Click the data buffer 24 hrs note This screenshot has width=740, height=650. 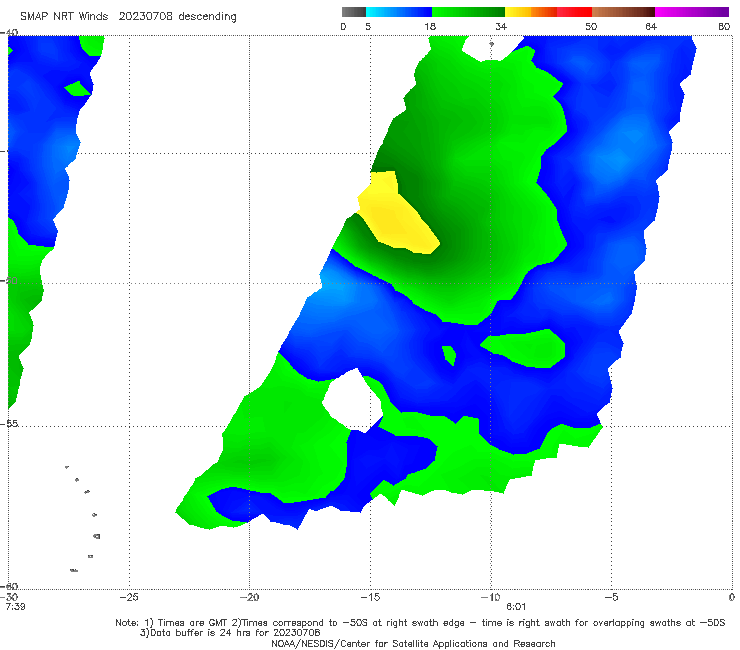point(230,633)
